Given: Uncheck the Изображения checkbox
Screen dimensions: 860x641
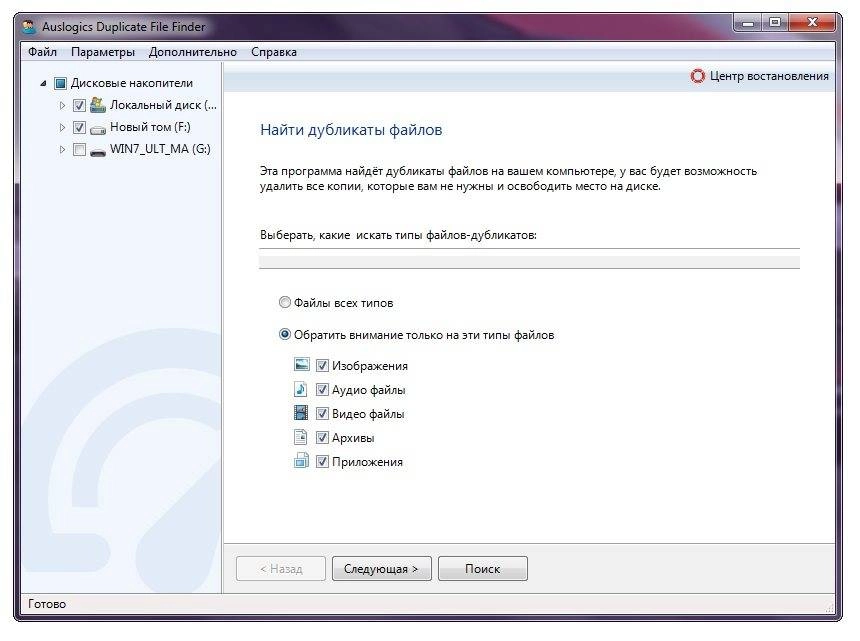Looking at the screenshot, I should [322, 366].
